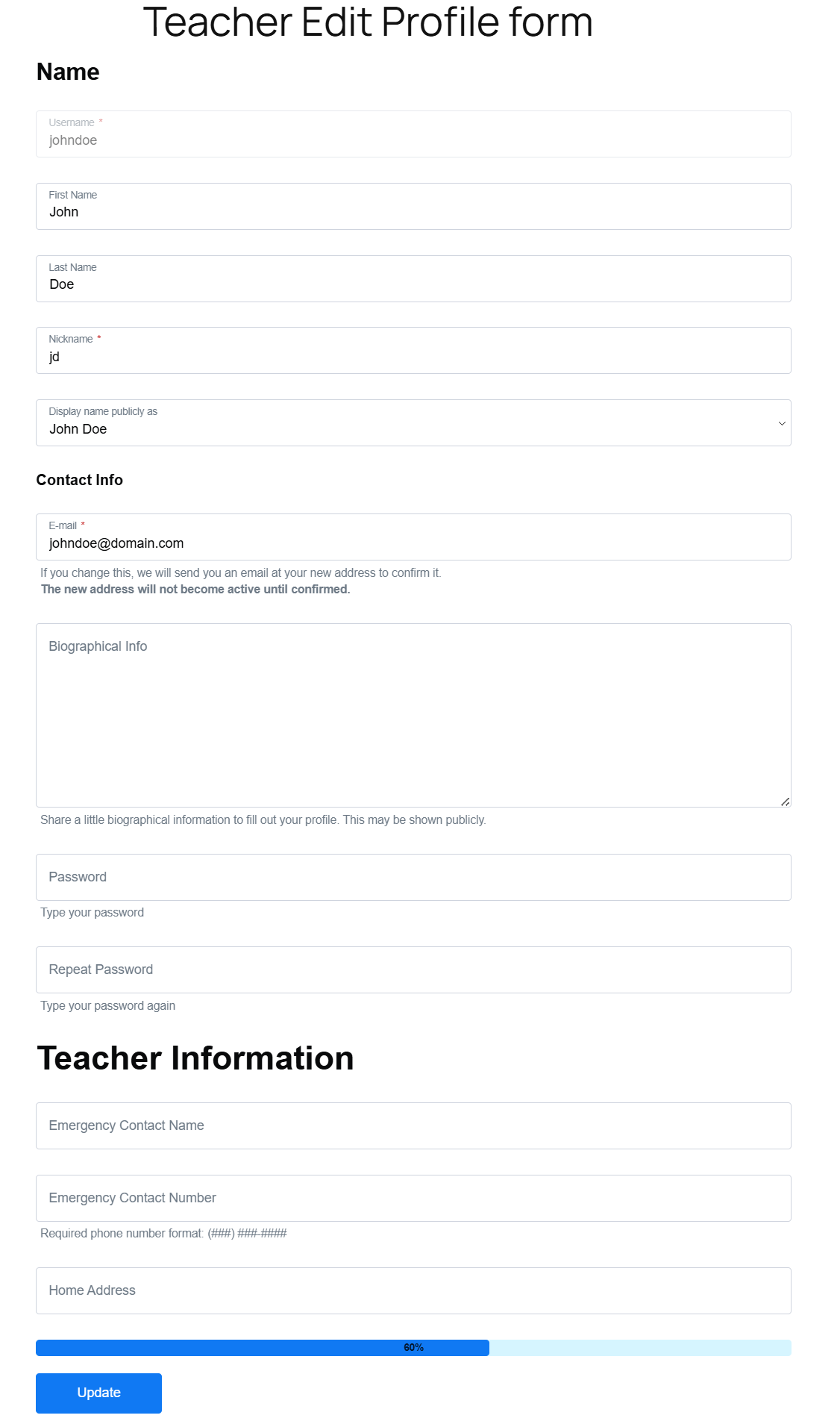Click the Contact Info section heading
Image resolution: width=840 pixels, height=1427 pixels.
(79, 480)
